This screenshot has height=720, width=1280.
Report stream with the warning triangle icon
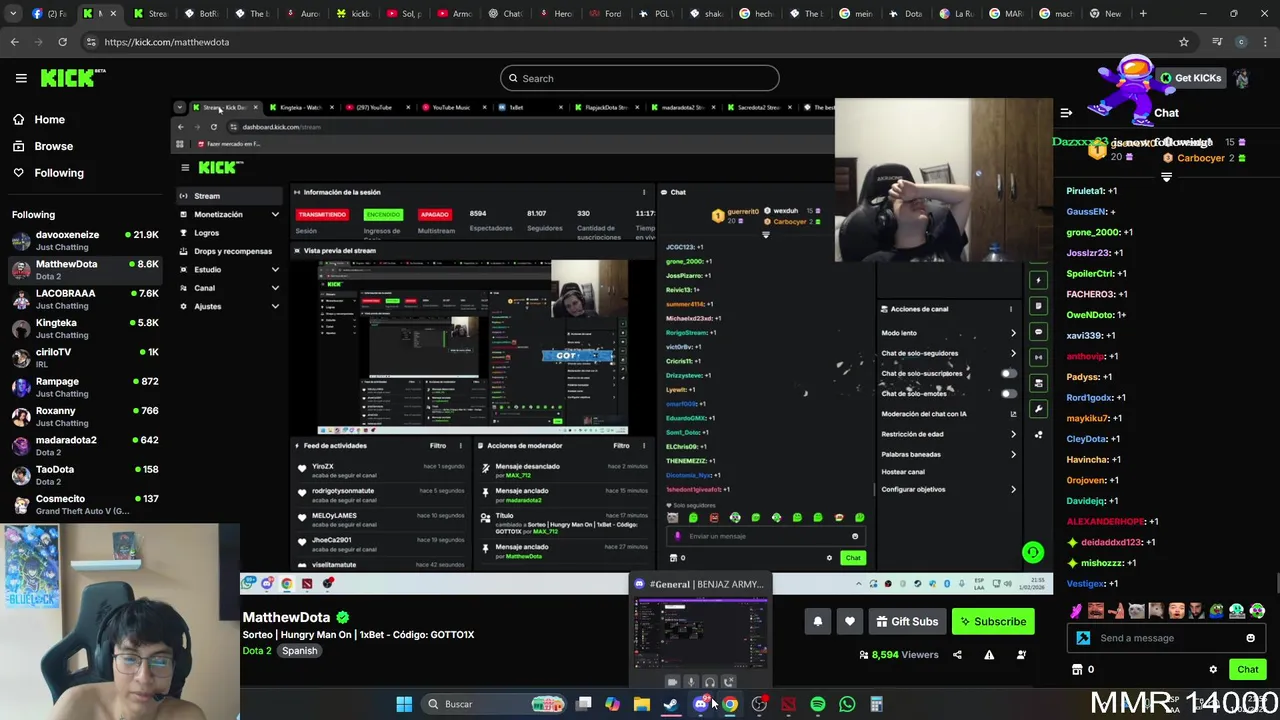click(x=989, y=655)
